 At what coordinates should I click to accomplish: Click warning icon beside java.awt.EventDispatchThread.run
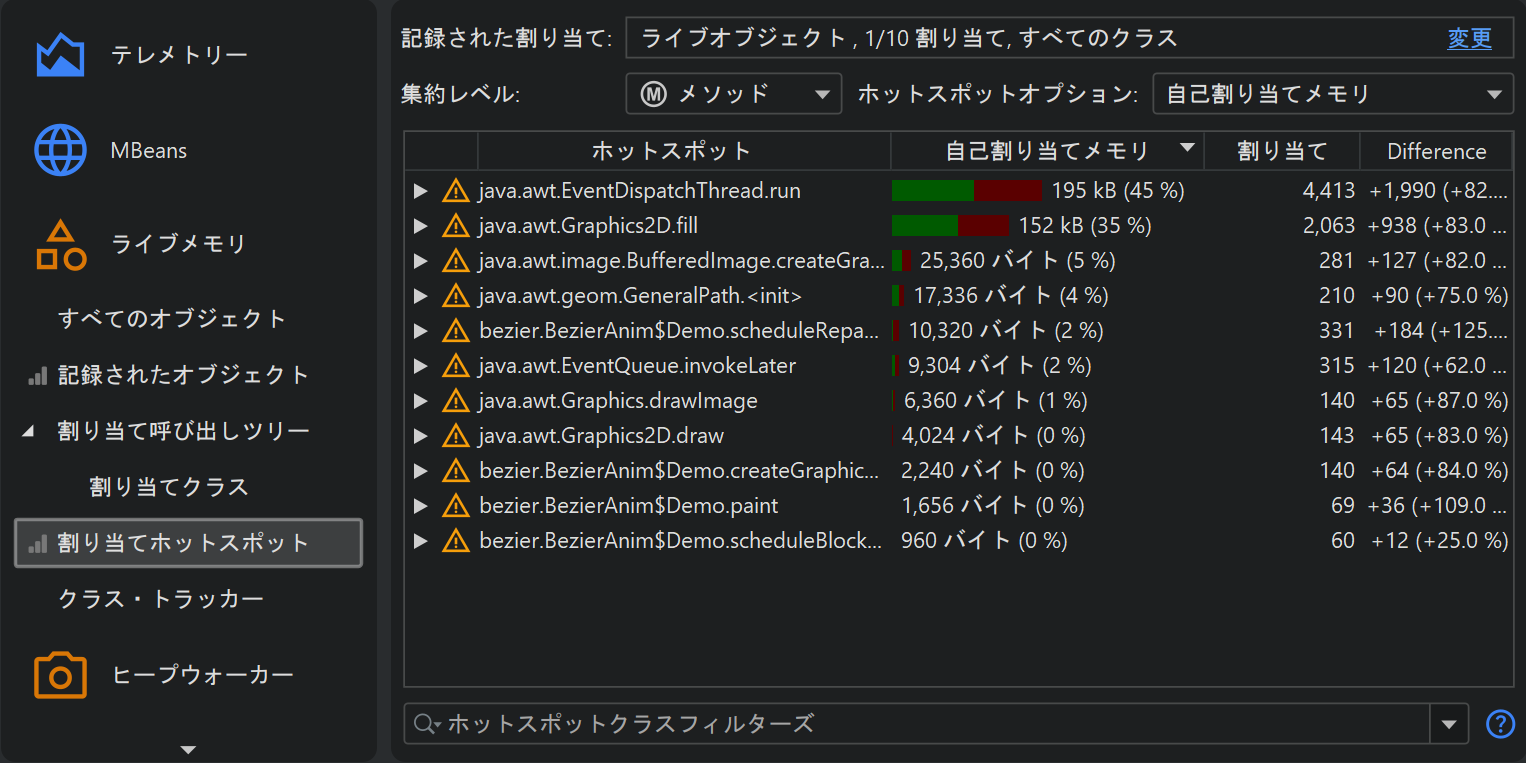pyautogui.click(x=456, y=191)
